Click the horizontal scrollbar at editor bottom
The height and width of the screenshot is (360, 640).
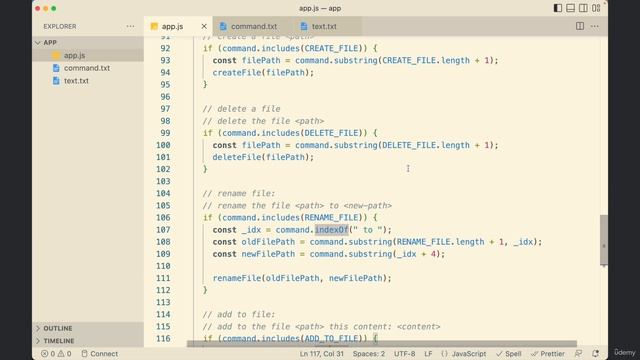click(382, 344)
